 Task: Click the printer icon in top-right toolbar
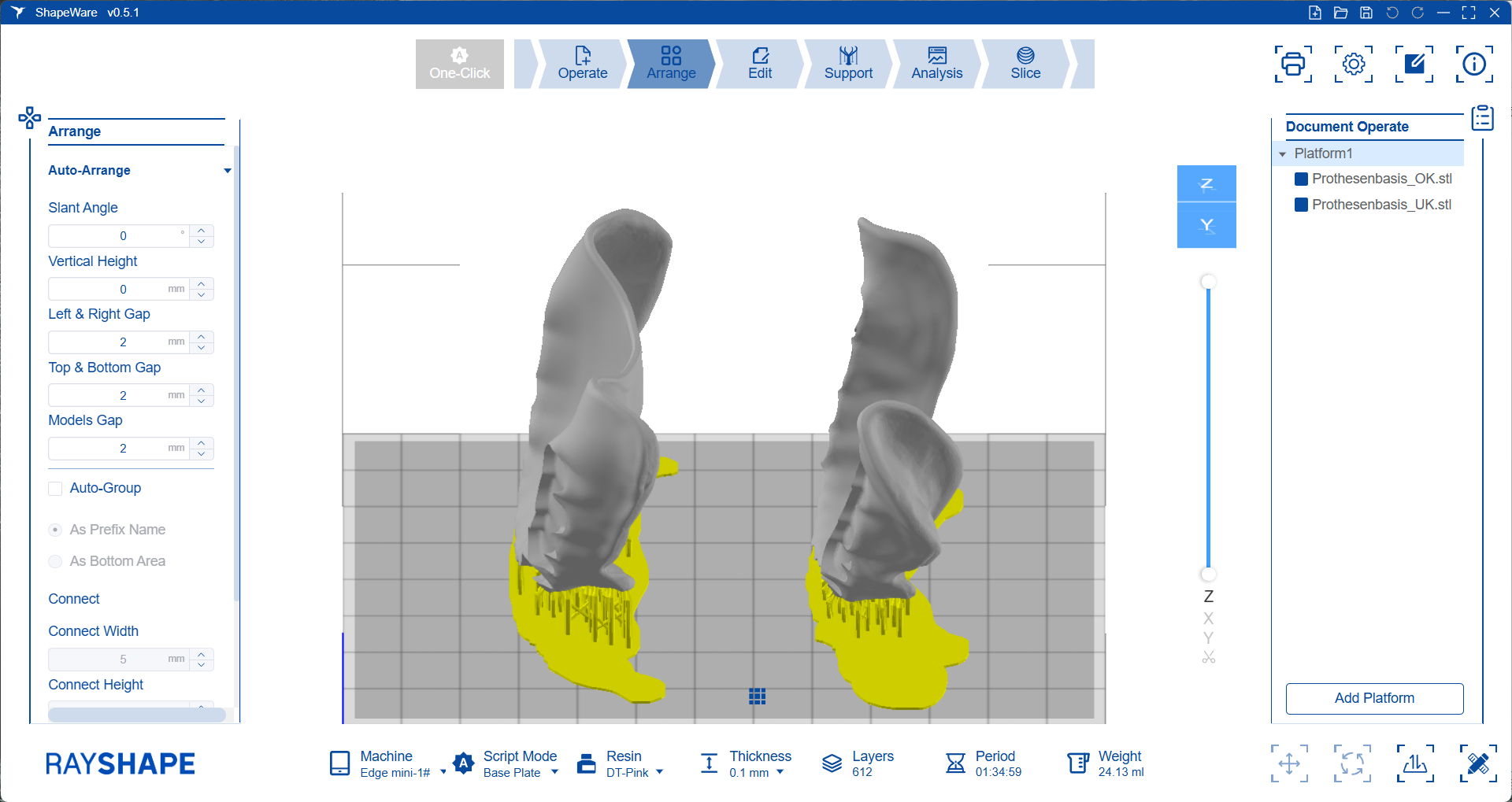coord(1293,64)
